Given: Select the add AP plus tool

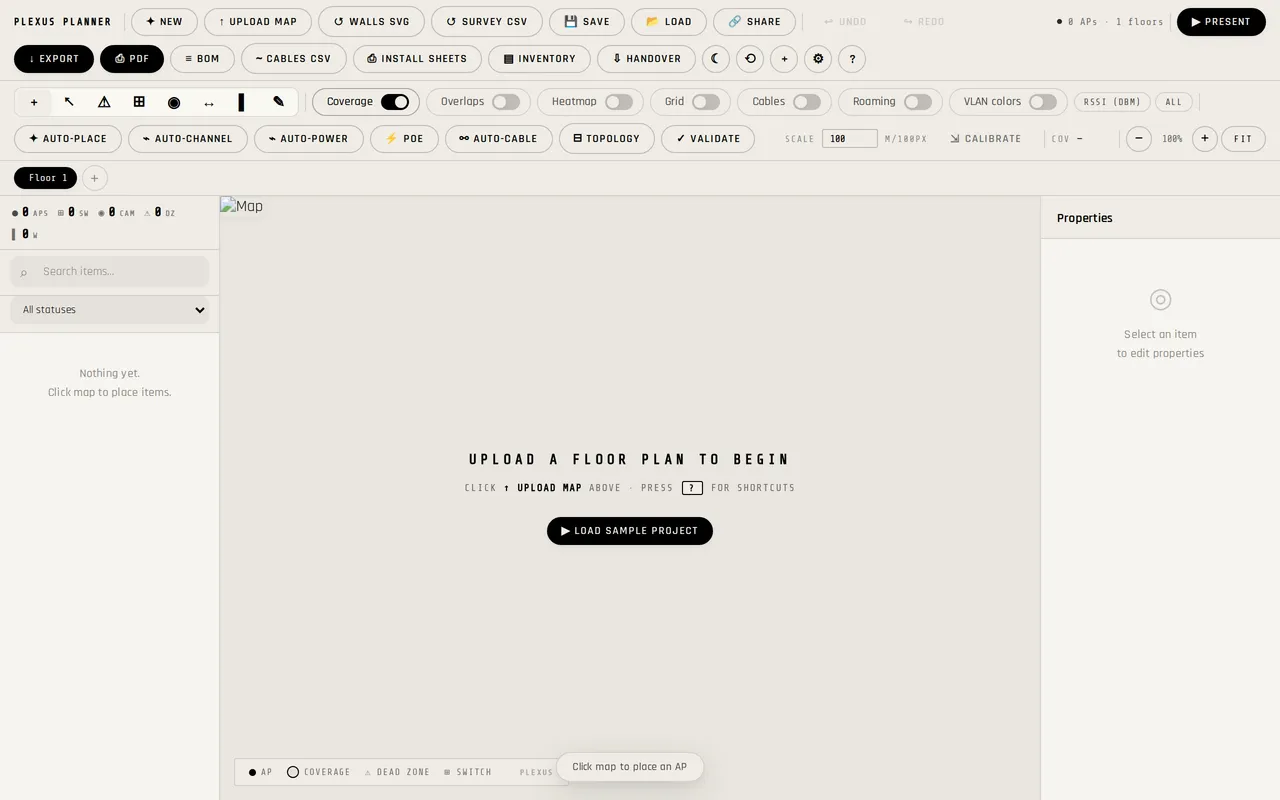Looking at the screenshot, I should (x=34, y=102).
